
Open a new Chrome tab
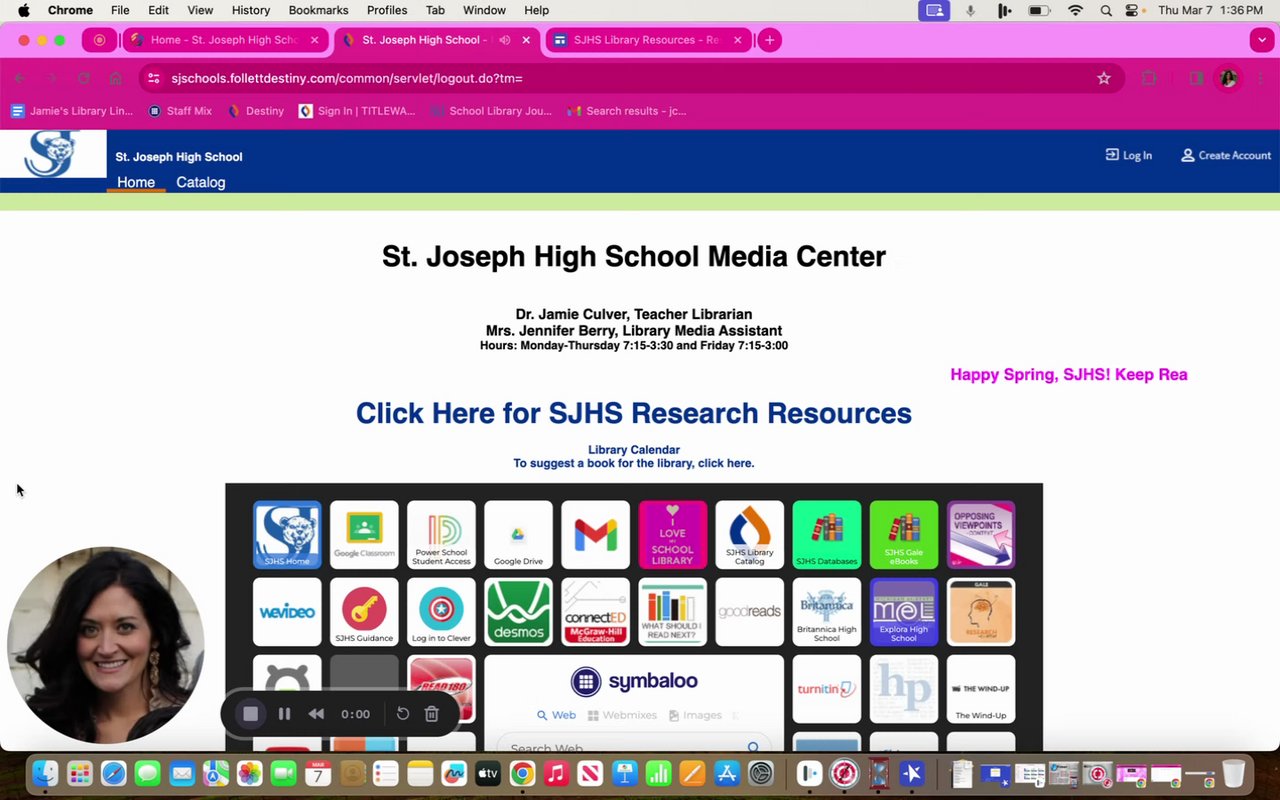tap(769, 40)
